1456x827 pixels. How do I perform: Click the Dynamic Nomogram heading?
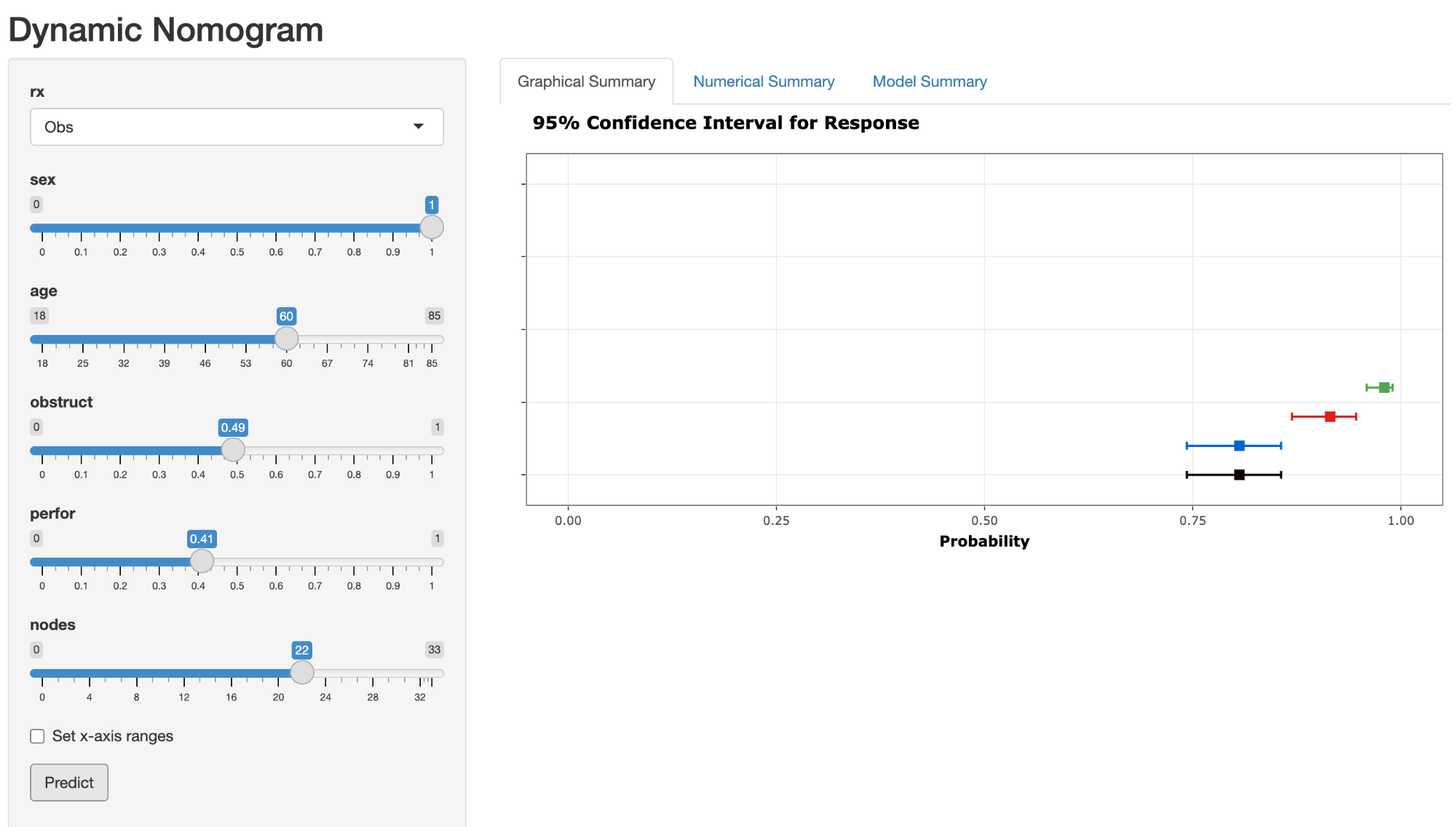point(166,30)
